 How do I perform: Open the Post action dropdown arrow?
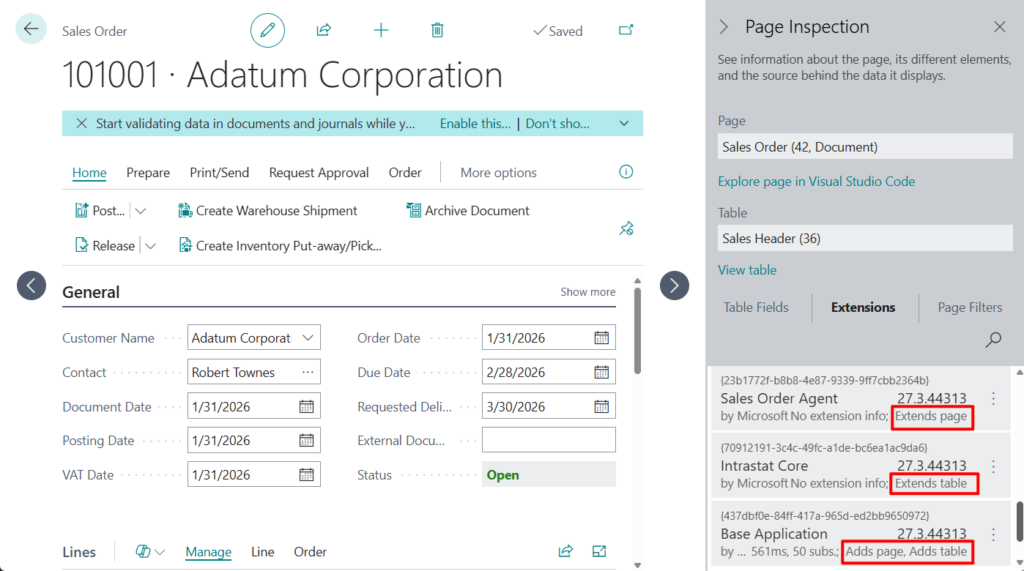point(140,211)
